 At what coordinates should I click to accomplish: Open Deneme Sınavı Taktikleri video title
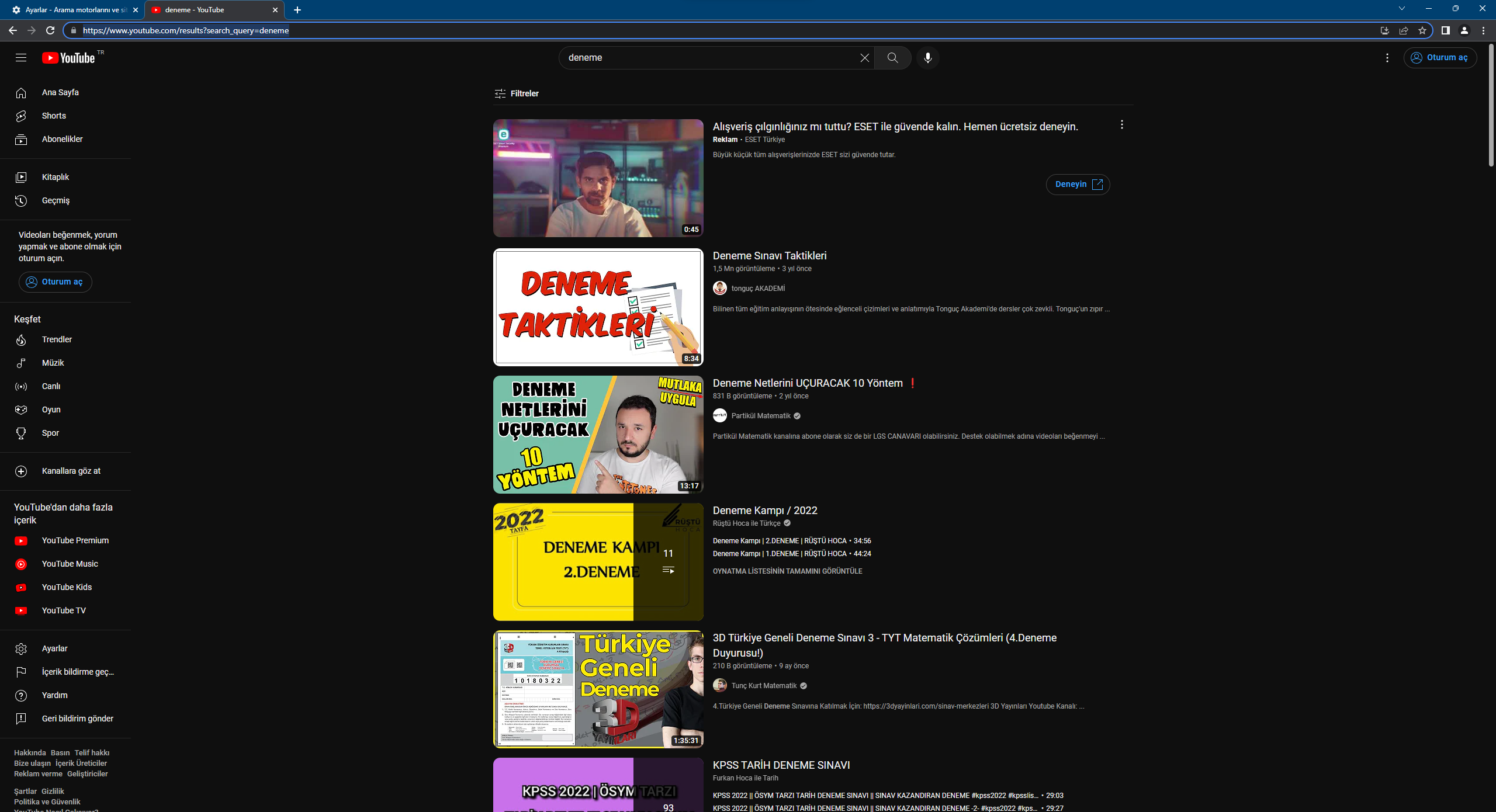[x=770, y=256]
